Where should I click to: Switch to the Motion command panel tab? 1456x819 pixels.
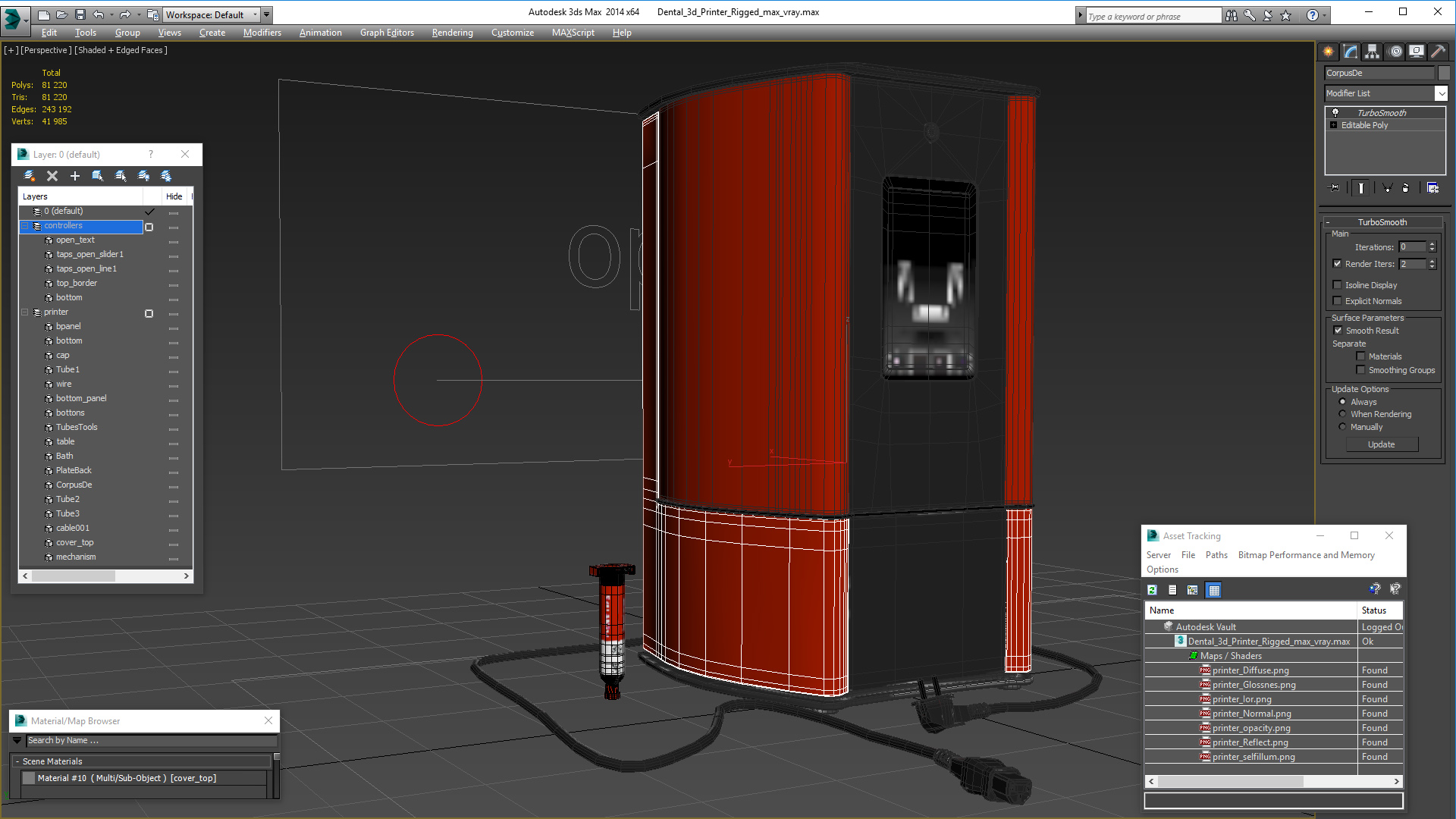tap(1395, 52)
